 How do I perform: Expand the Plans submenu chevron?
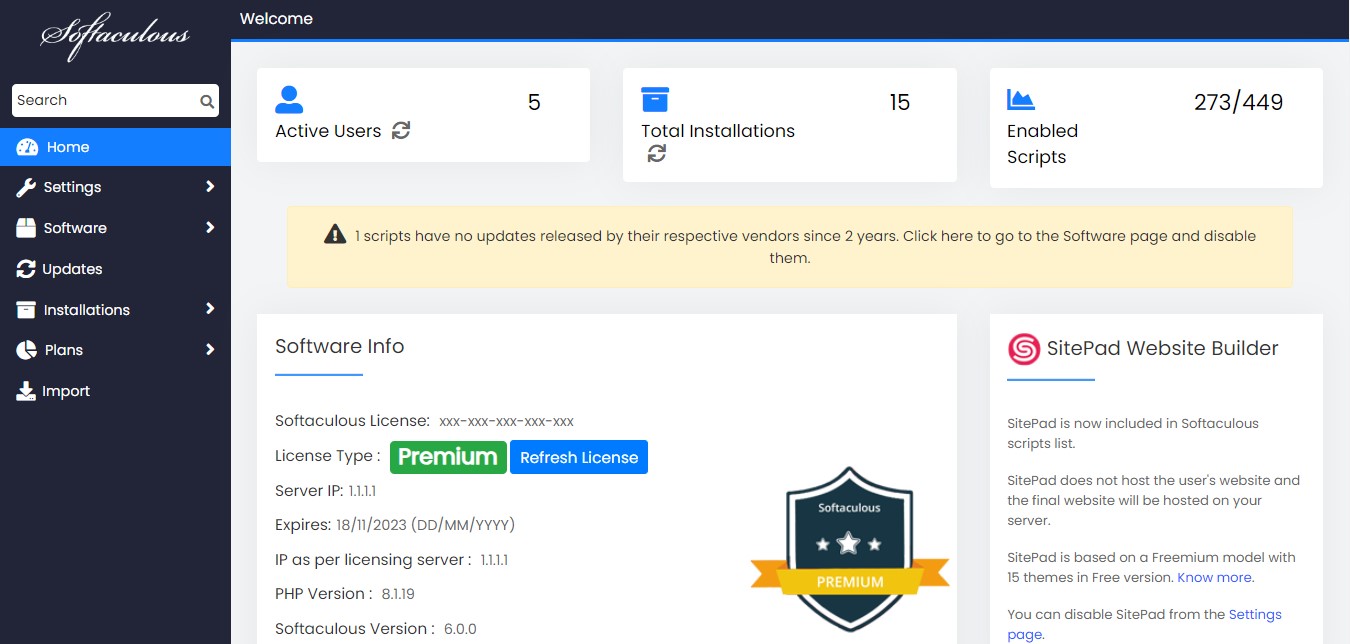[210, 350]
